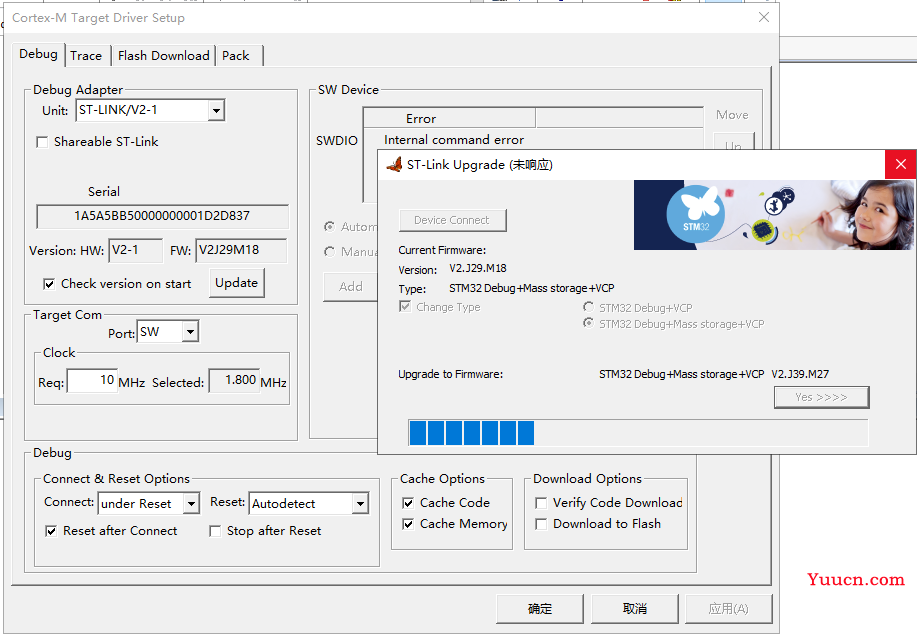Screen dimensions: 917x634
Task: Click the FW version field V2J29M18
Action: [241, 250]
